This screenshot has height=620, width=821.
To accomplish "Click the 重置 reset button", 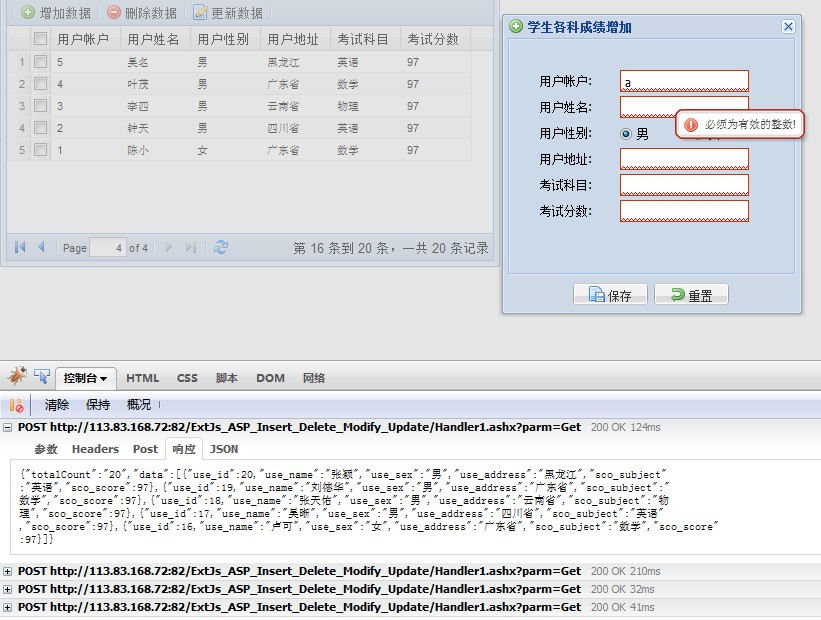I will point(691,295).
